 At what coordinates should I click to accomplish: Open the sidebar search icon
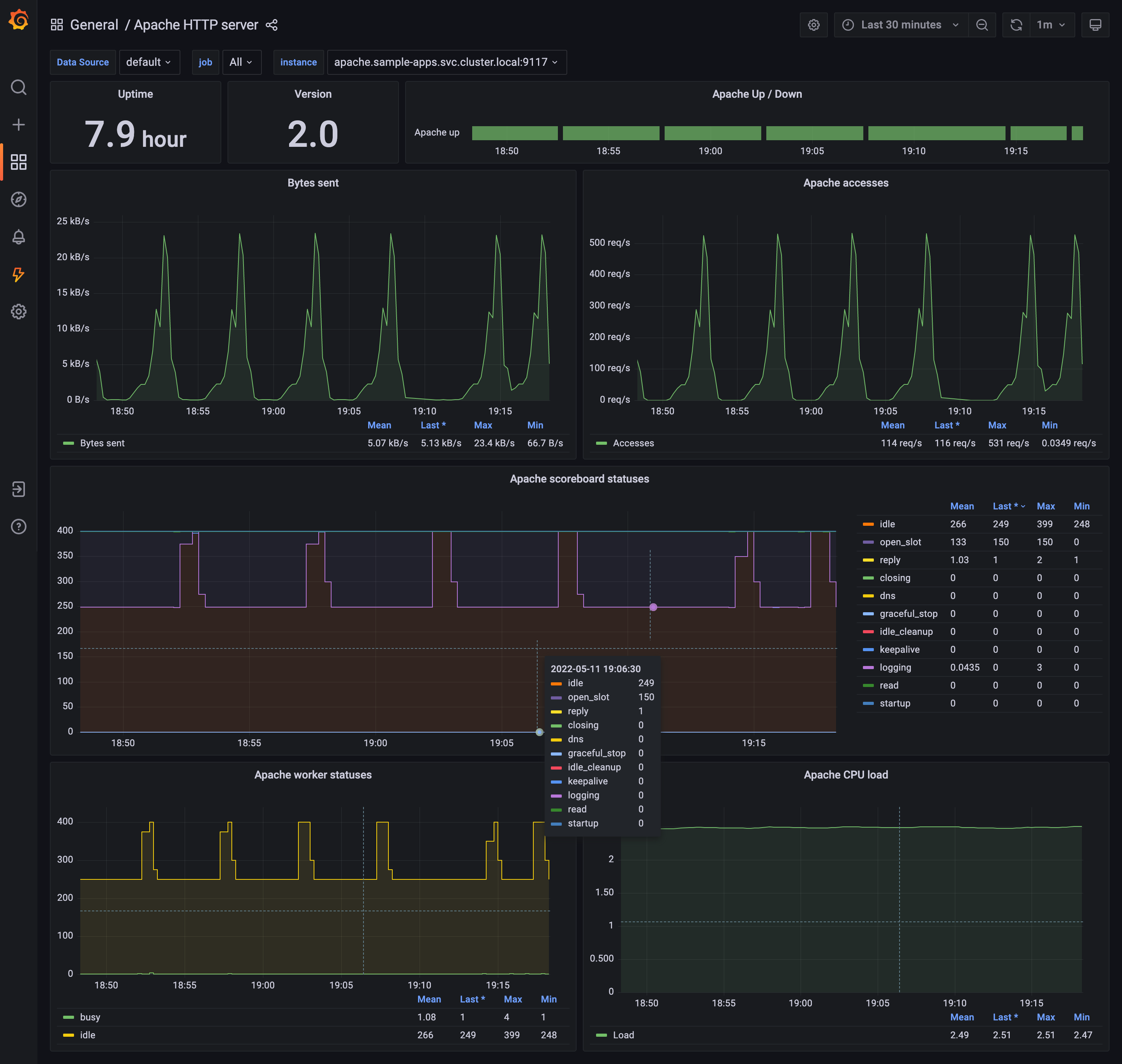click(19, 87)
